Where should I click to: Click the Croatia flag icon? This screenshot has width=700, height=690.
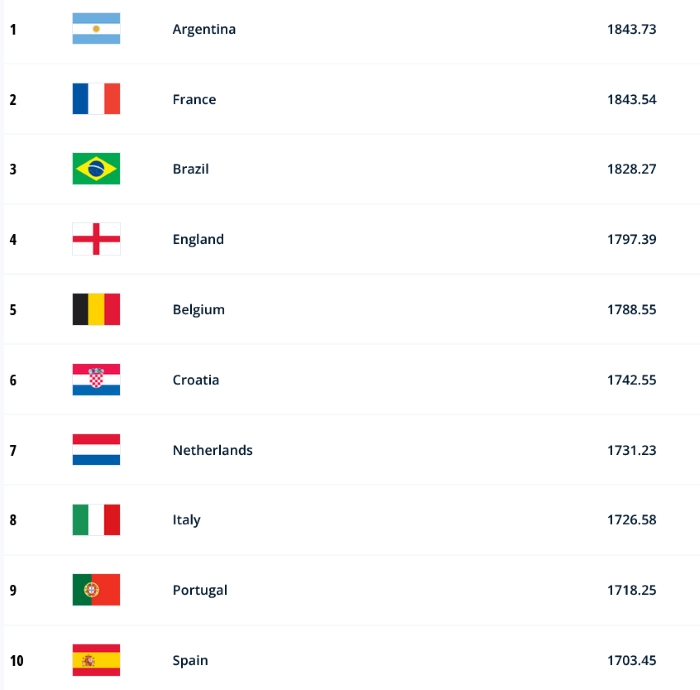[x=96, y=380]
